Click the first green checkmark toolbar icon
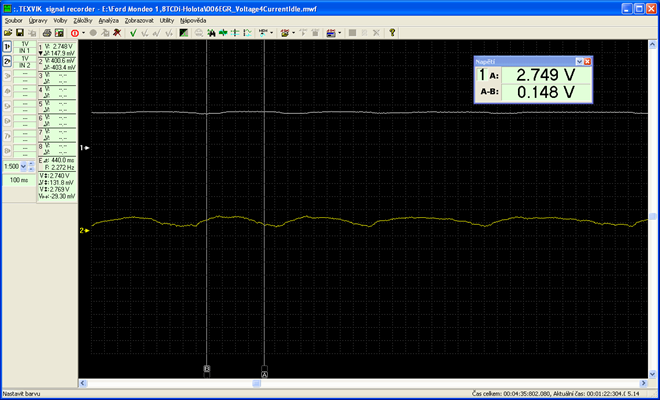The image size is (660, 400). 133,33
